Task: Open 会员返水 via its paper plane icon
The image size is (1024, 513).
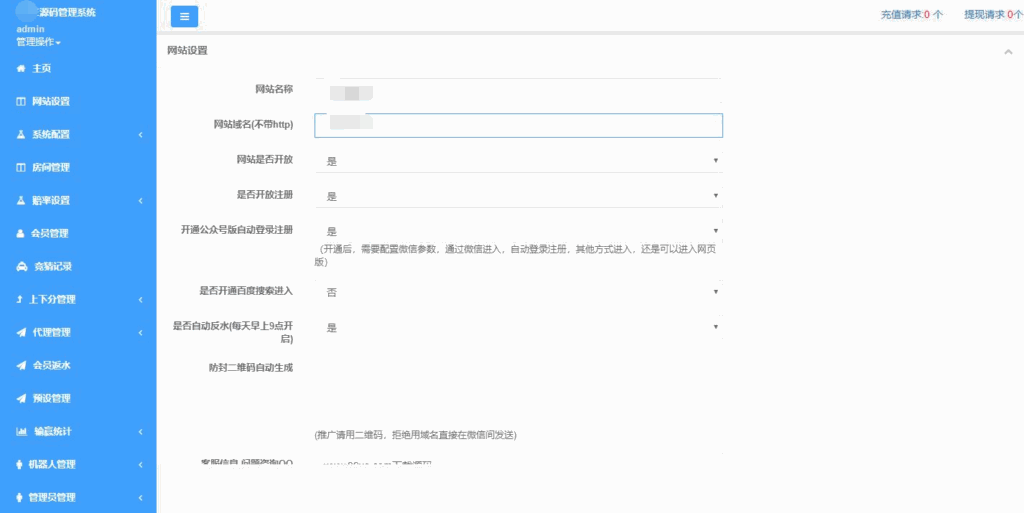Action: (22, 365)
